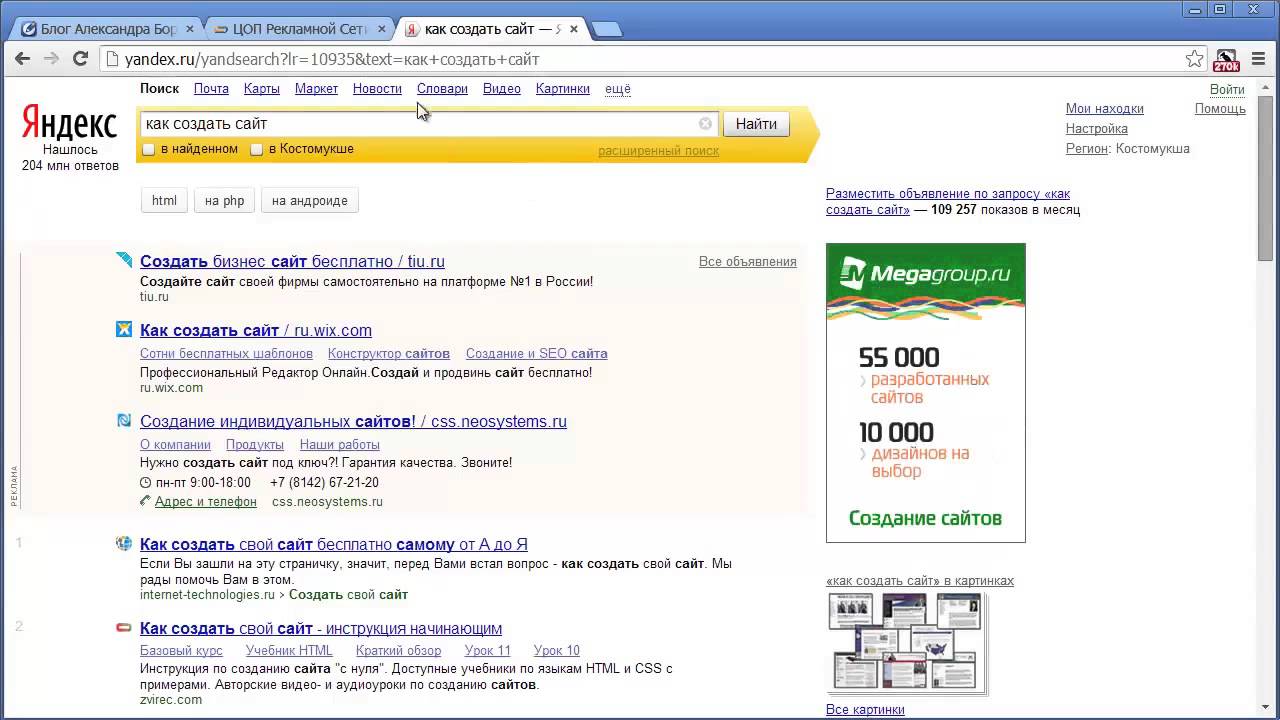Open расширенный поиск link
Viewport: 1280px width, 720px height.
pyautogui.click(x=658, y=151)
